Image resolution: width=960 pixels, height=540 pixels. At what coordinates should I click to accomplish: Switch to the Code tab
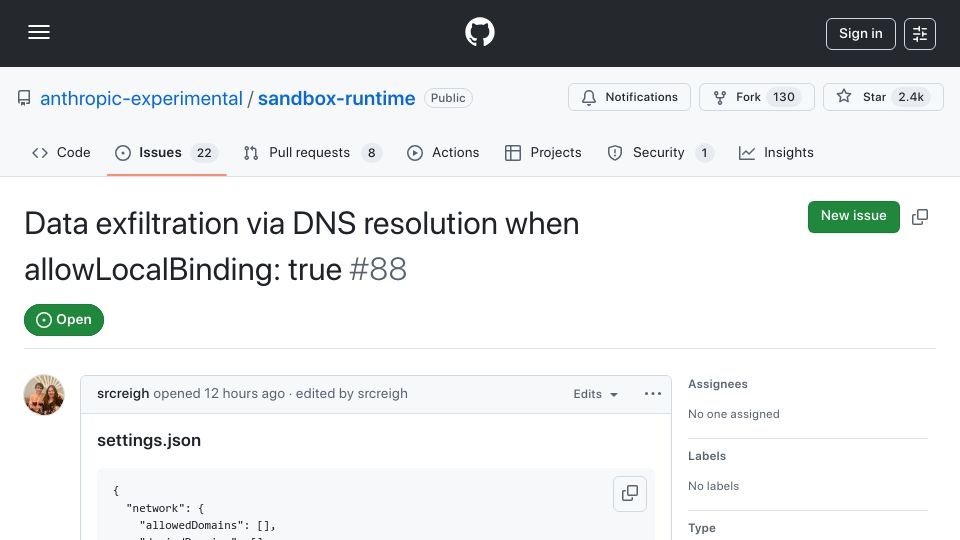61,153
